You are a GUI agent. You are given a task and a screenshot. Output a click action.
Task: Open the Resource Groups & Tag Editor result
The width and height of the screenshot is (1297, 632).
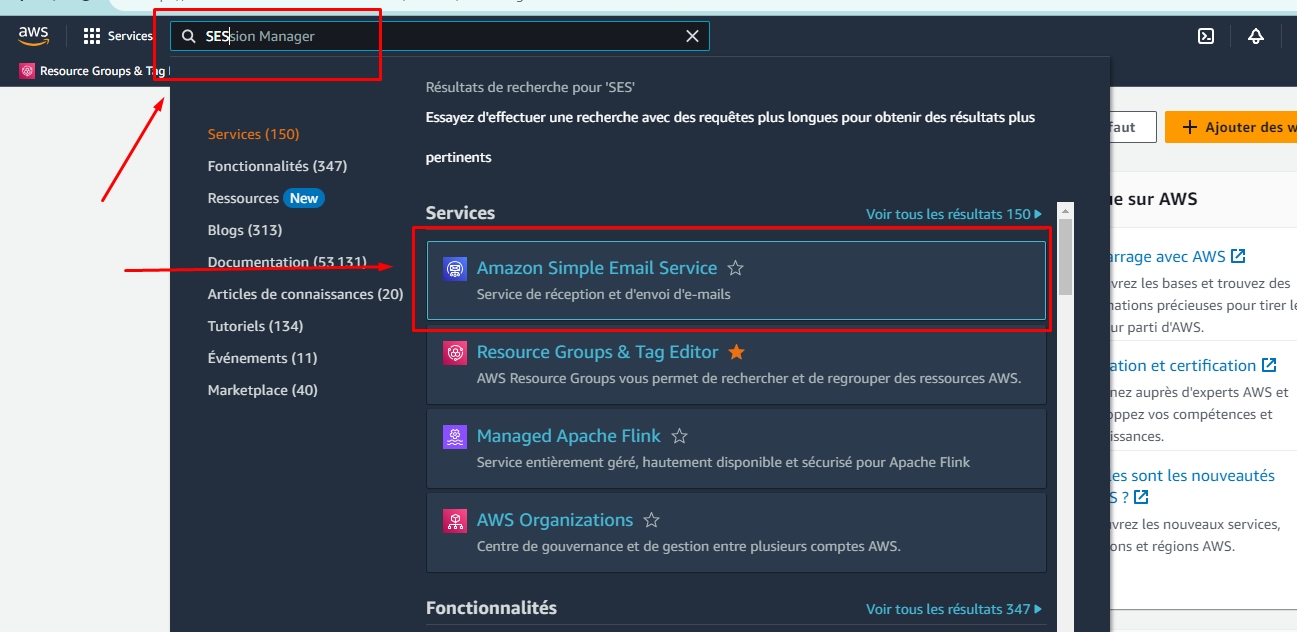click(x=597, y=352)
